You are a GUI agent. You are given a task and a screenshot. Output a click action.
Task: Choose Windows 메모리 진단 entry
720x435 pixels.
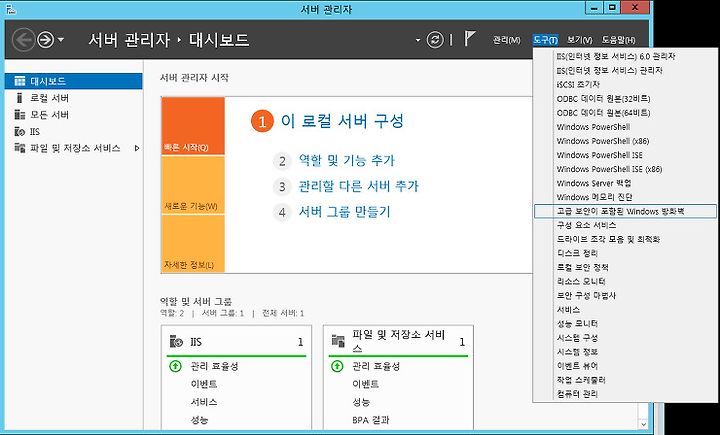(x=625, y=197)
